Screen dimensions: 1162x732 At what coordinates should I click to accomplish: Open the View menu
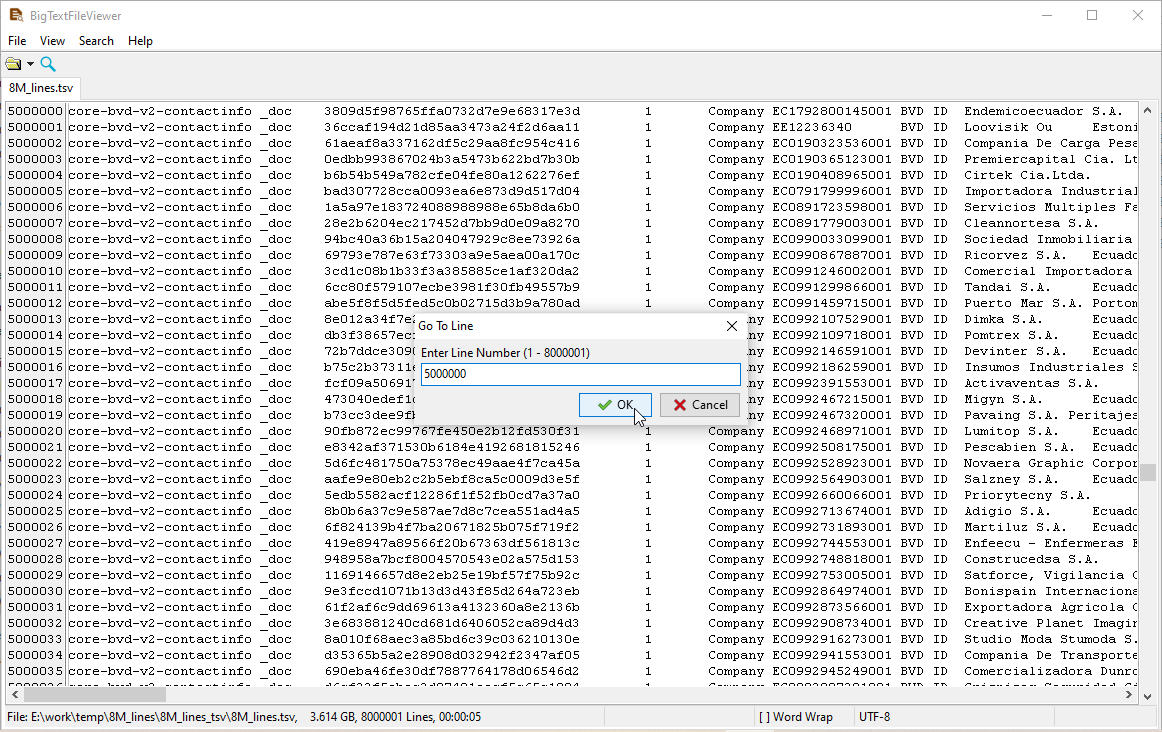point(52,41)
